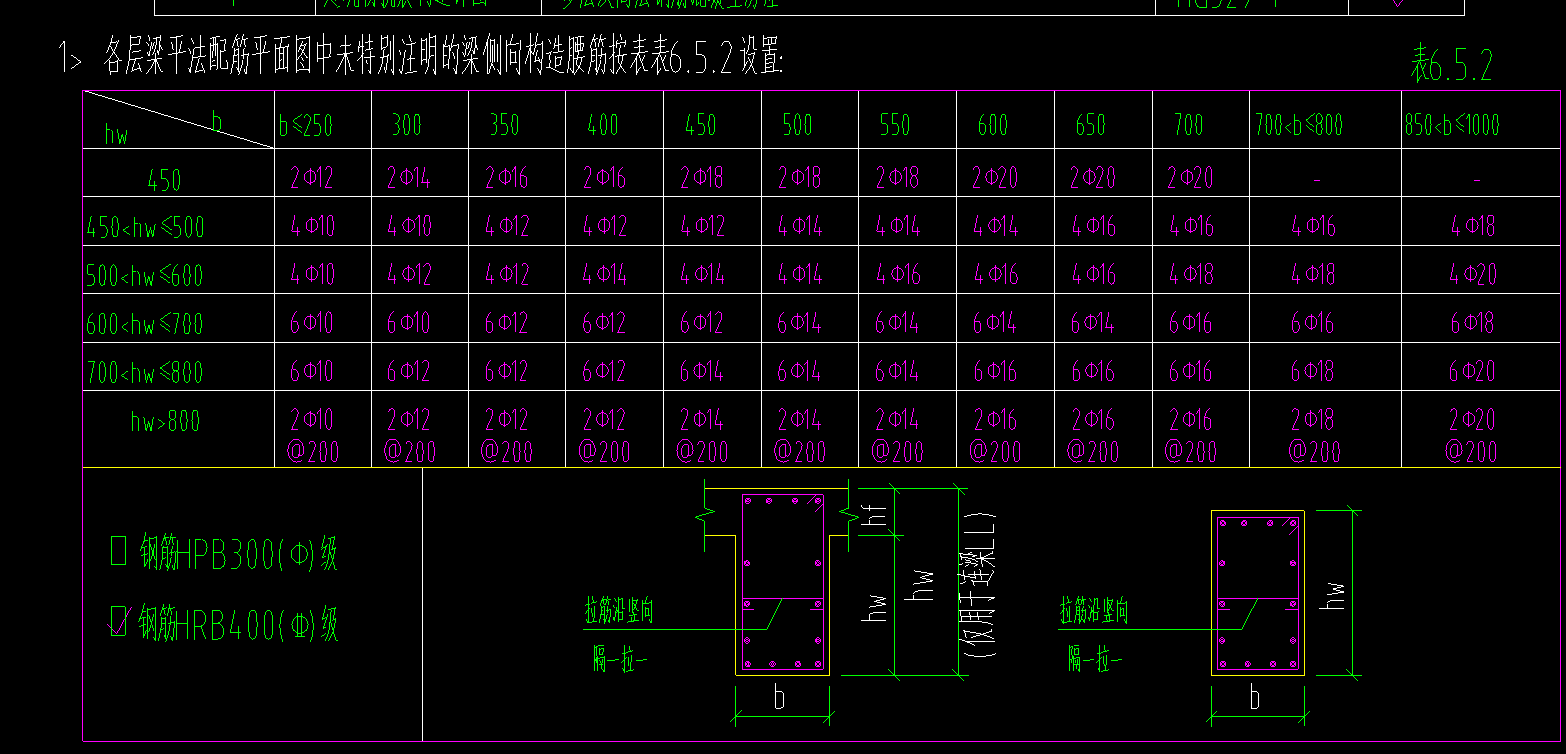Select the table label 表6.5.2 at top right

click(1451, 65)
